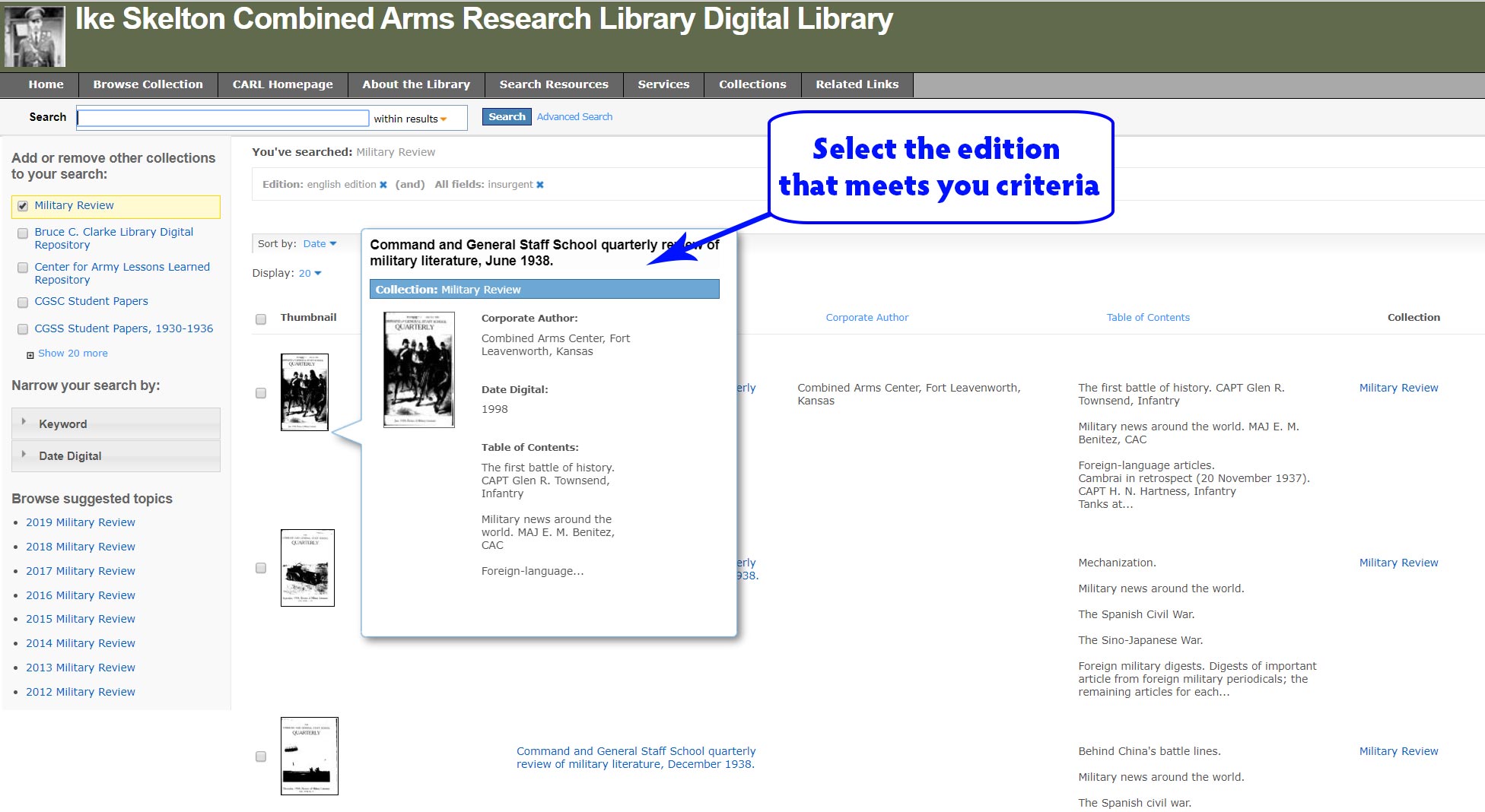Viewport: 1485px width, 812px height.
Task: Enable CGSC Student Papers collection
Action: (23, 303)
